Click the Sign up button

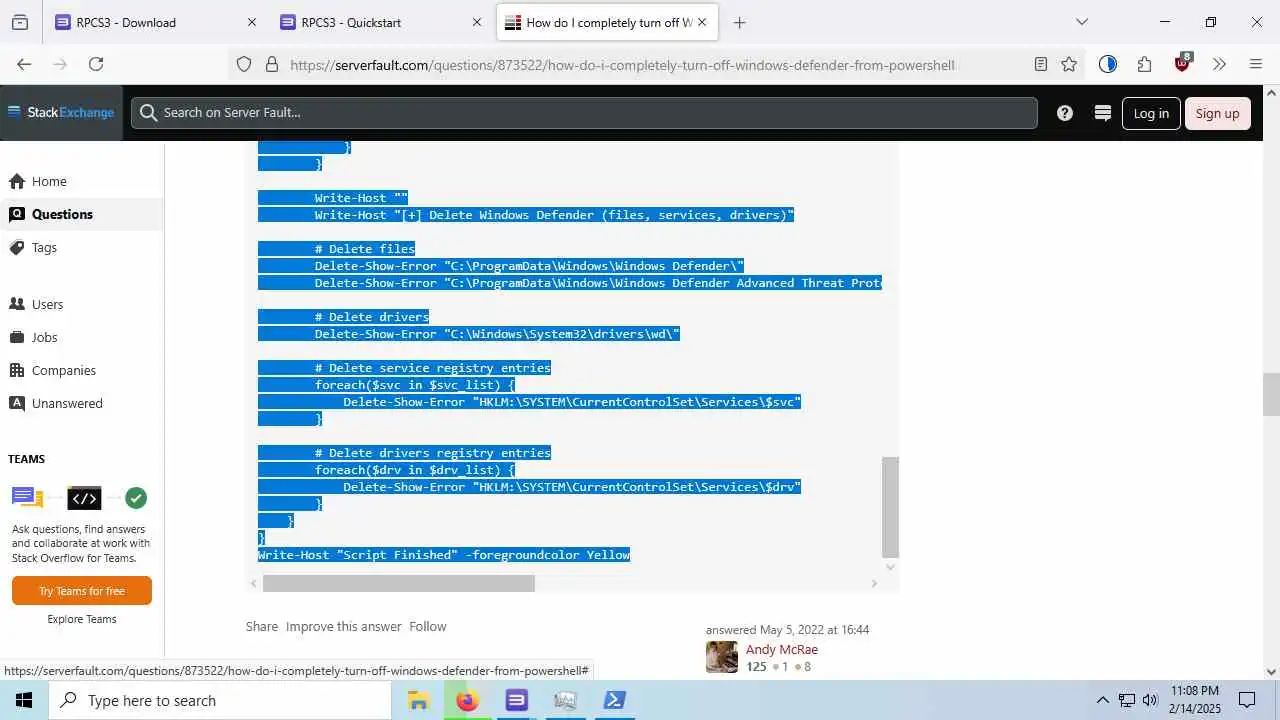1217,113
